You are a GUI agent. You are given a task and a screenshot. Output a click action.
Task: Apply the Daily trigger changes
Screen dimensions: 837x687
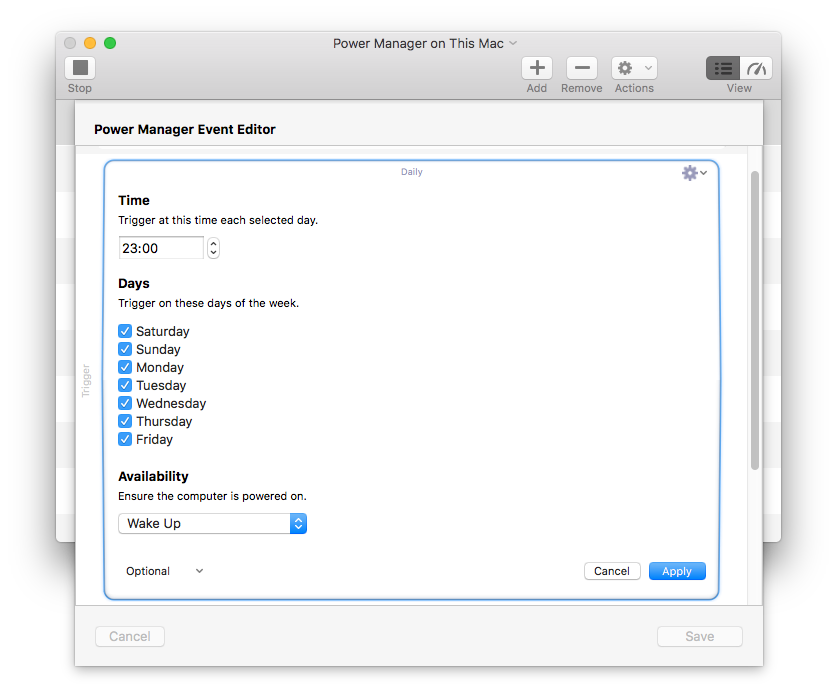pos(677,571)
